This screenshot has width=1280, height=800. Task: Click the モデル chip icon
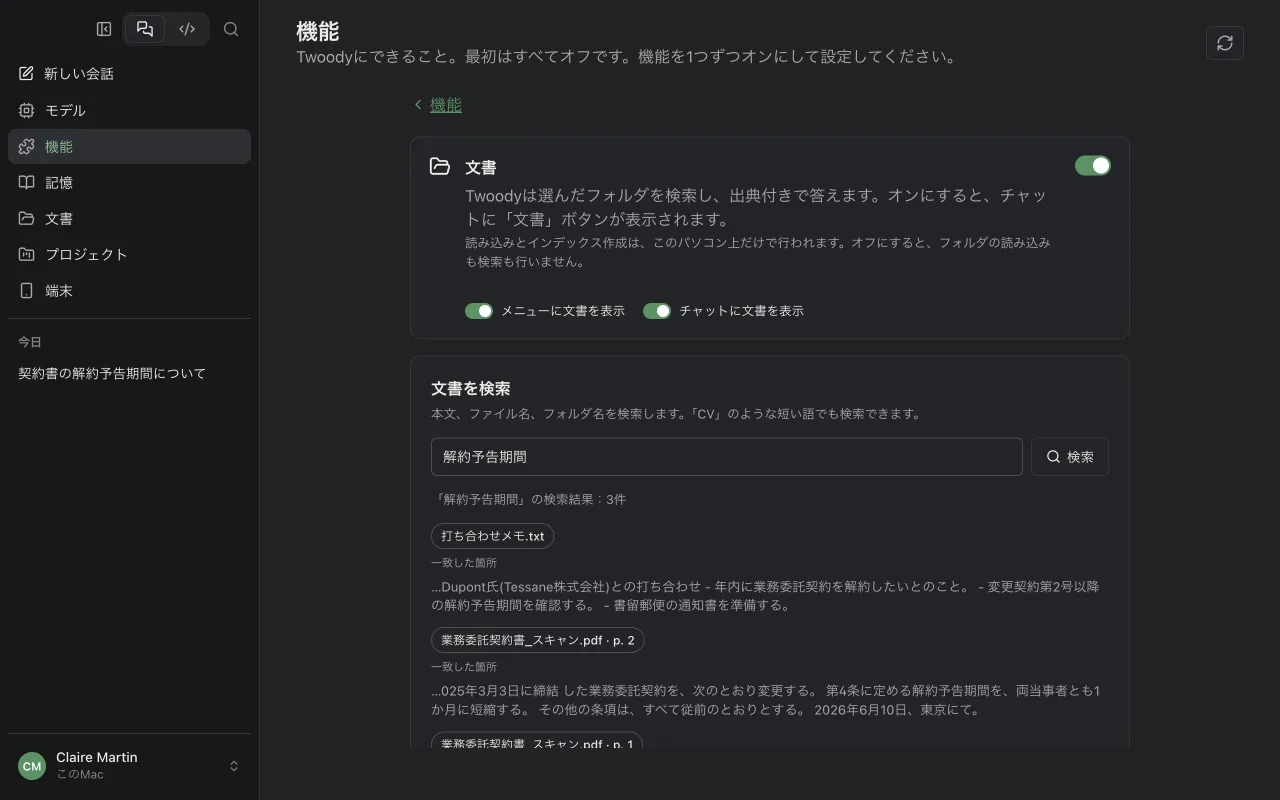(27, 110)
